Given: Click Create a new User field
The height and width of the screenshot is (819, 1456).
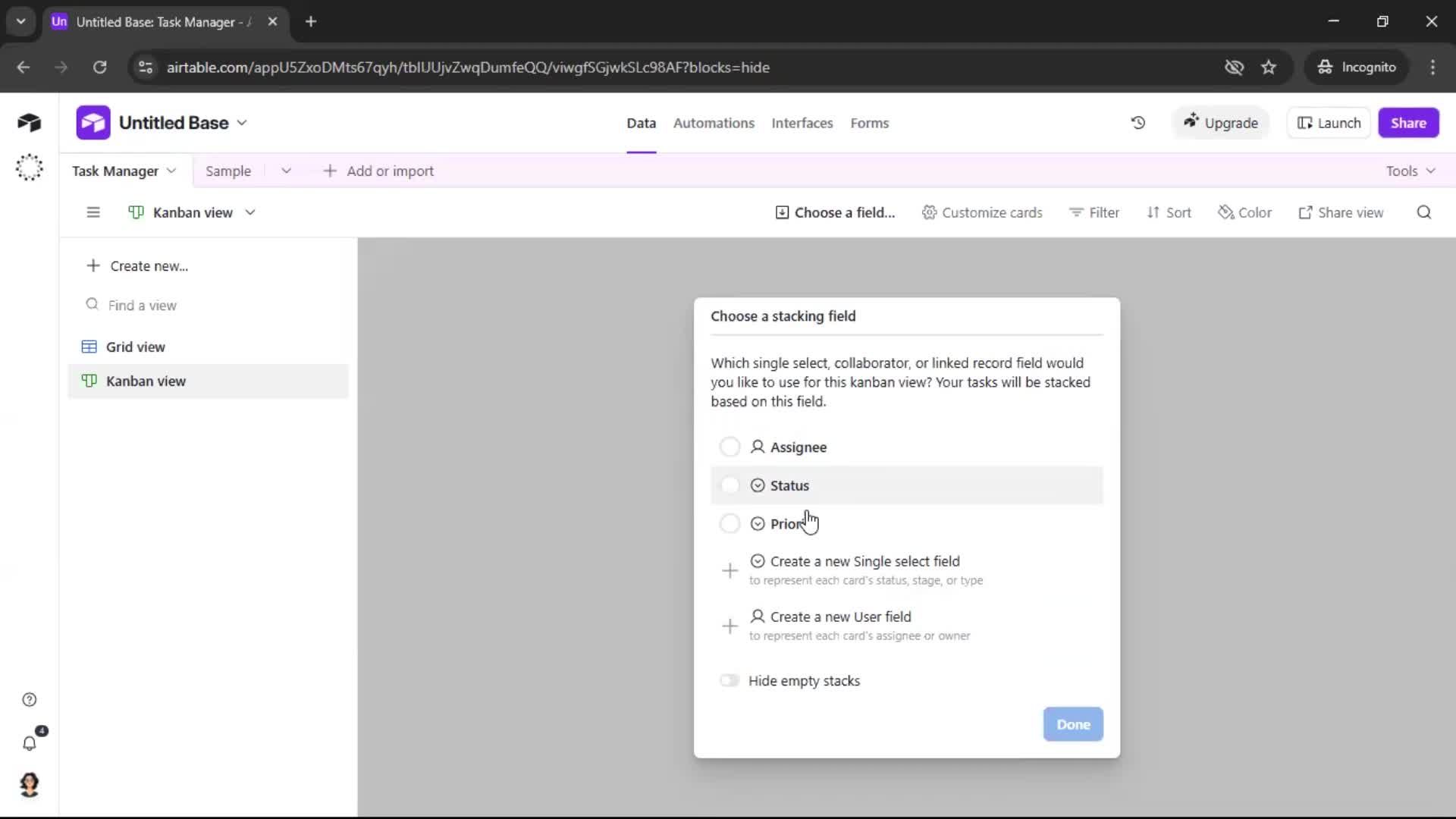Looking at the screenshot, I should point(906,625).
